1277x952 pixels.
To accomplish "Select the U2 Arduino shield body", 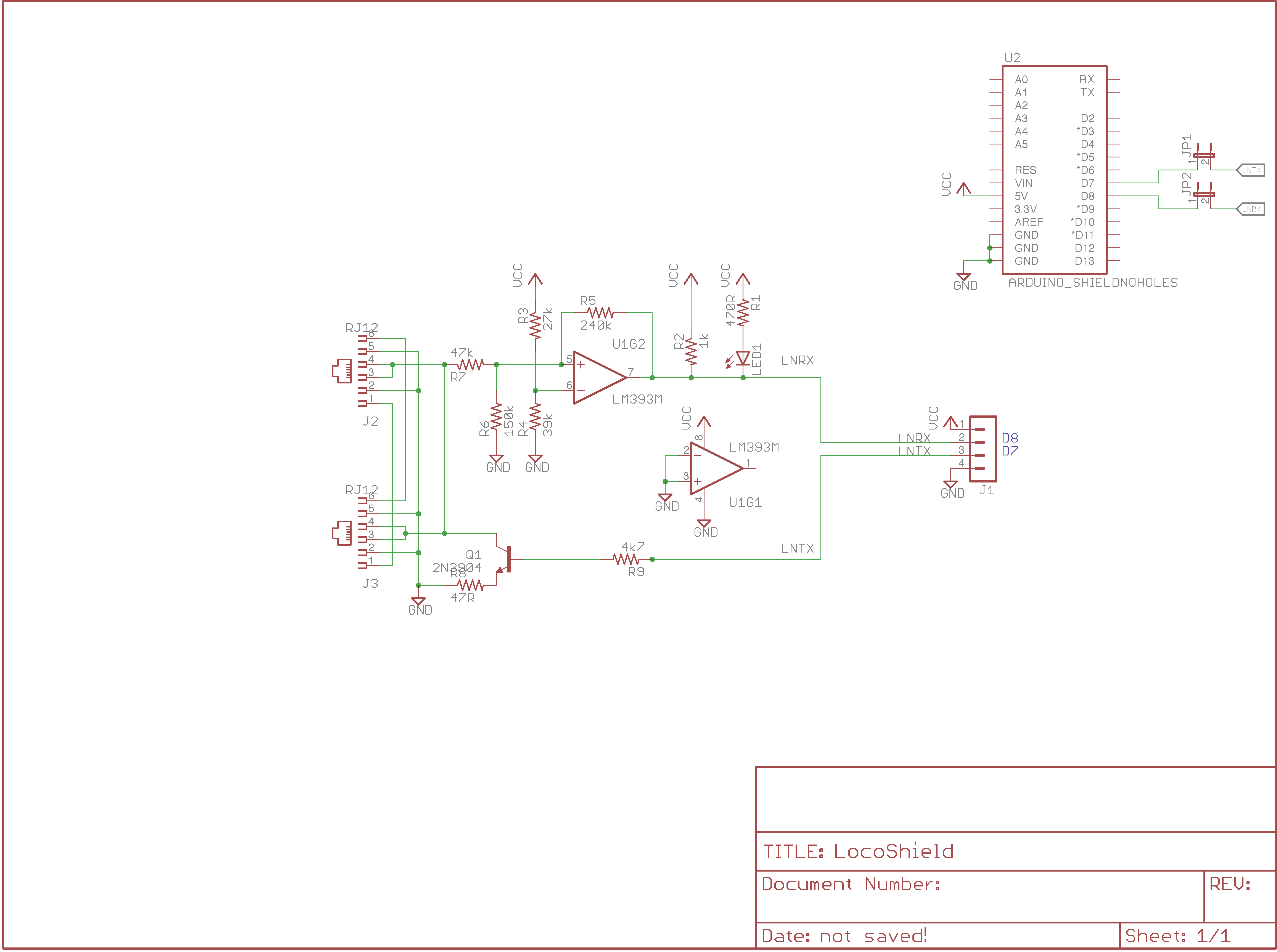I will point(1054,170).
